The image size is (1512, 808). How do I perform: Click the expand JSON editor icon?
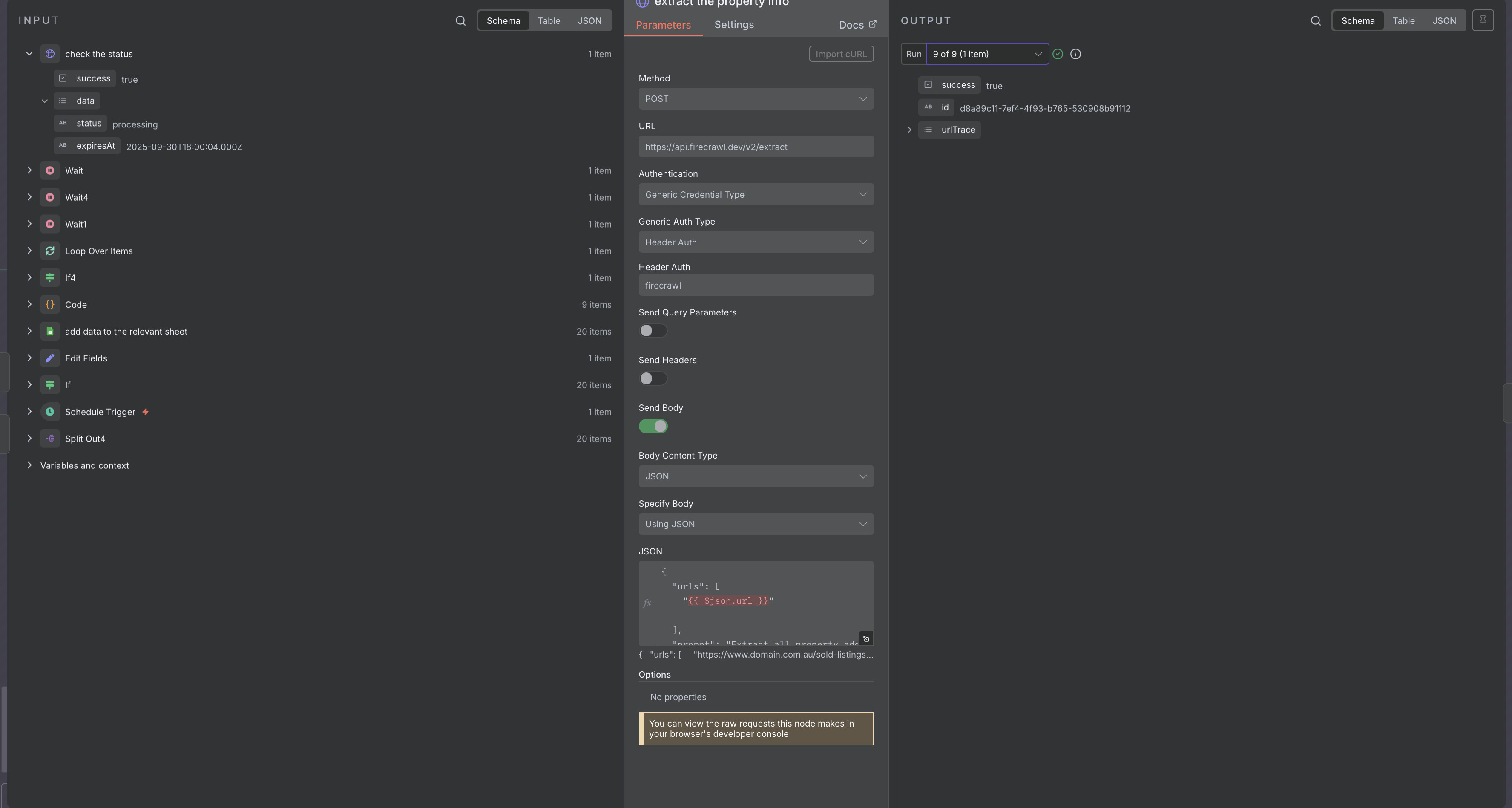[x=866, y=639]
